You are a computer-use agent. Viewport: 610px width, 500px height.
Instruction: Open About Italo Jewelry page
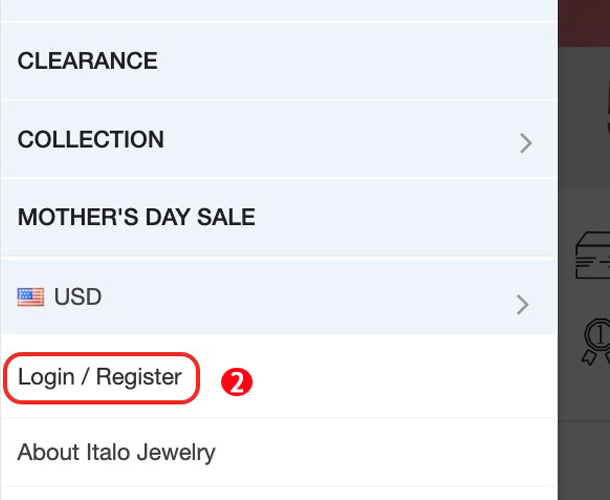tap(116, 452)
